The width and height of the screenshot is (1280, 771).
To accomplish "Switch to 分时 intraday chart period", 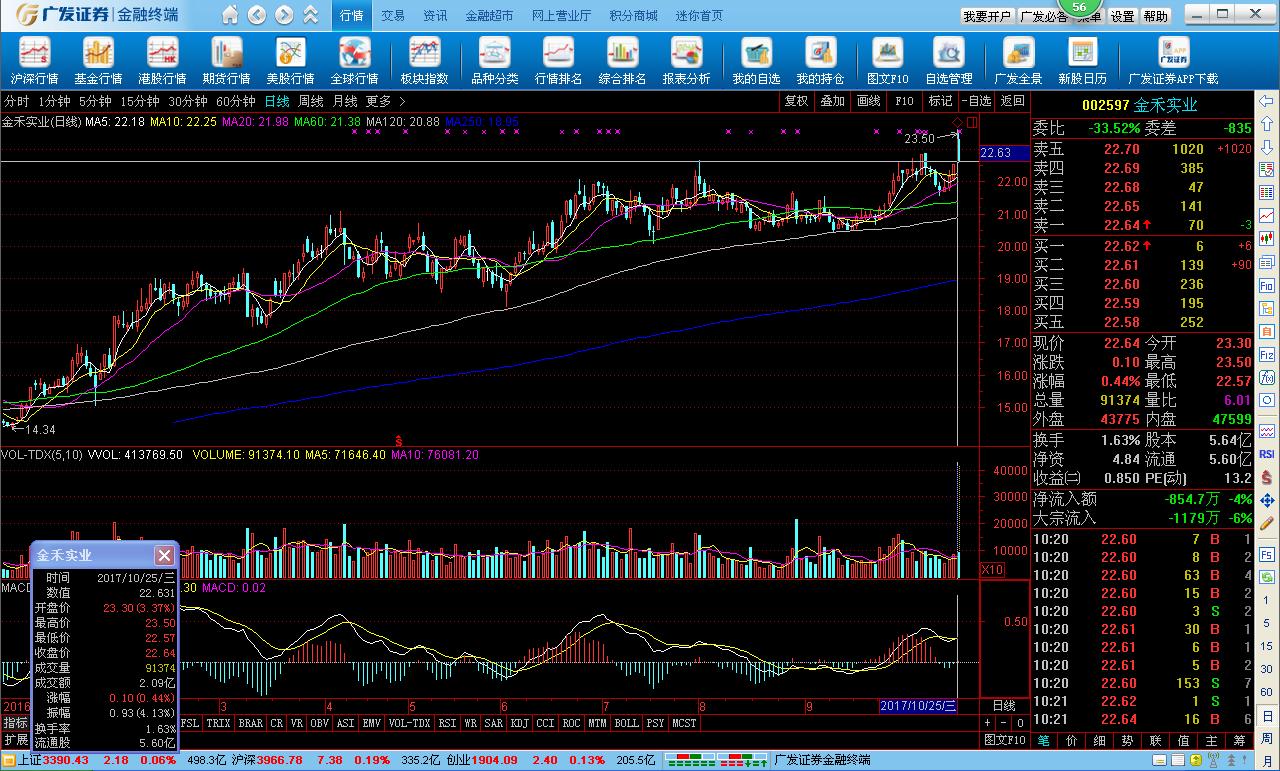I will tap(16, 101).
